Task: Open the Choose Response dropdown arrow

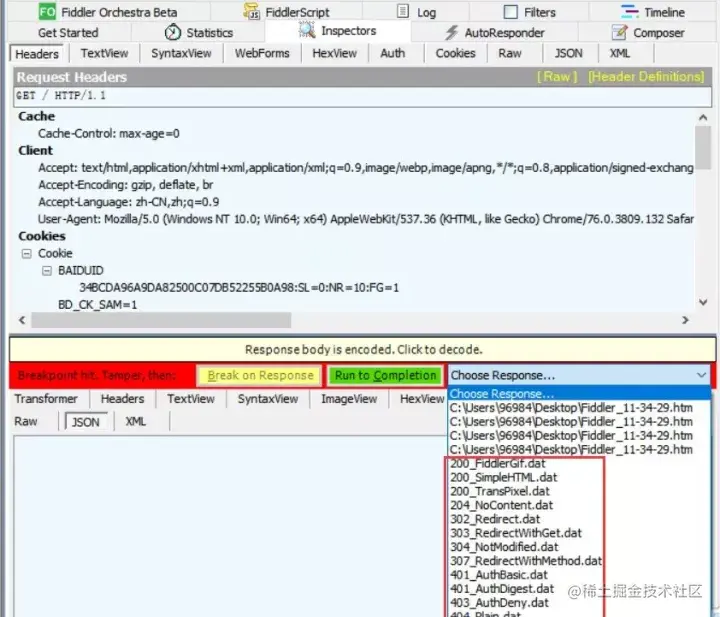Action: [x=701, y=375]
